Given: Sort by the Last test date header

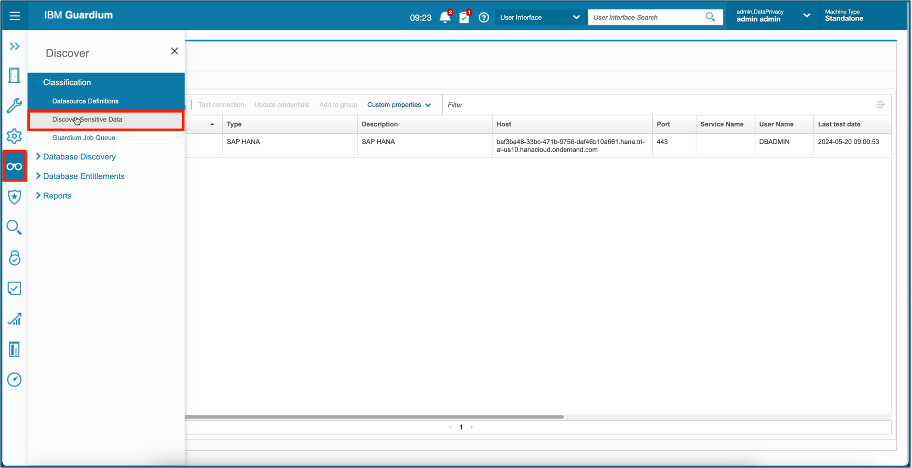Looking at the screenshot, I should pos(852,124).
